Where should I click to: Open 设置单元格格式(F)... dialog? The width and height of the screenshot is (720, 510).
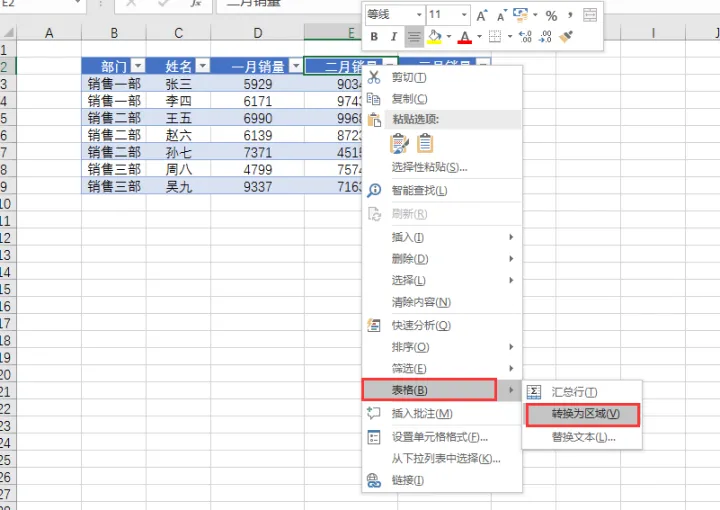(442, 437)
